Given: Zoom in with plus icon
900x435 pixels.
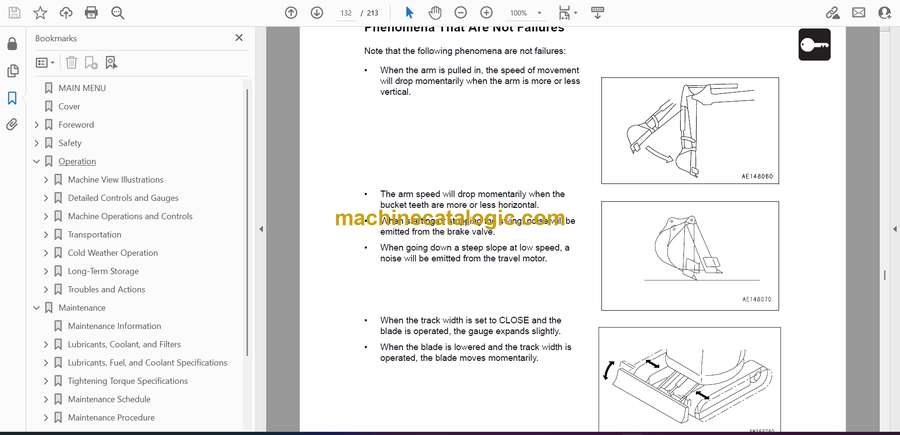Looking at the screenshot, I should (x=486, y=13).
